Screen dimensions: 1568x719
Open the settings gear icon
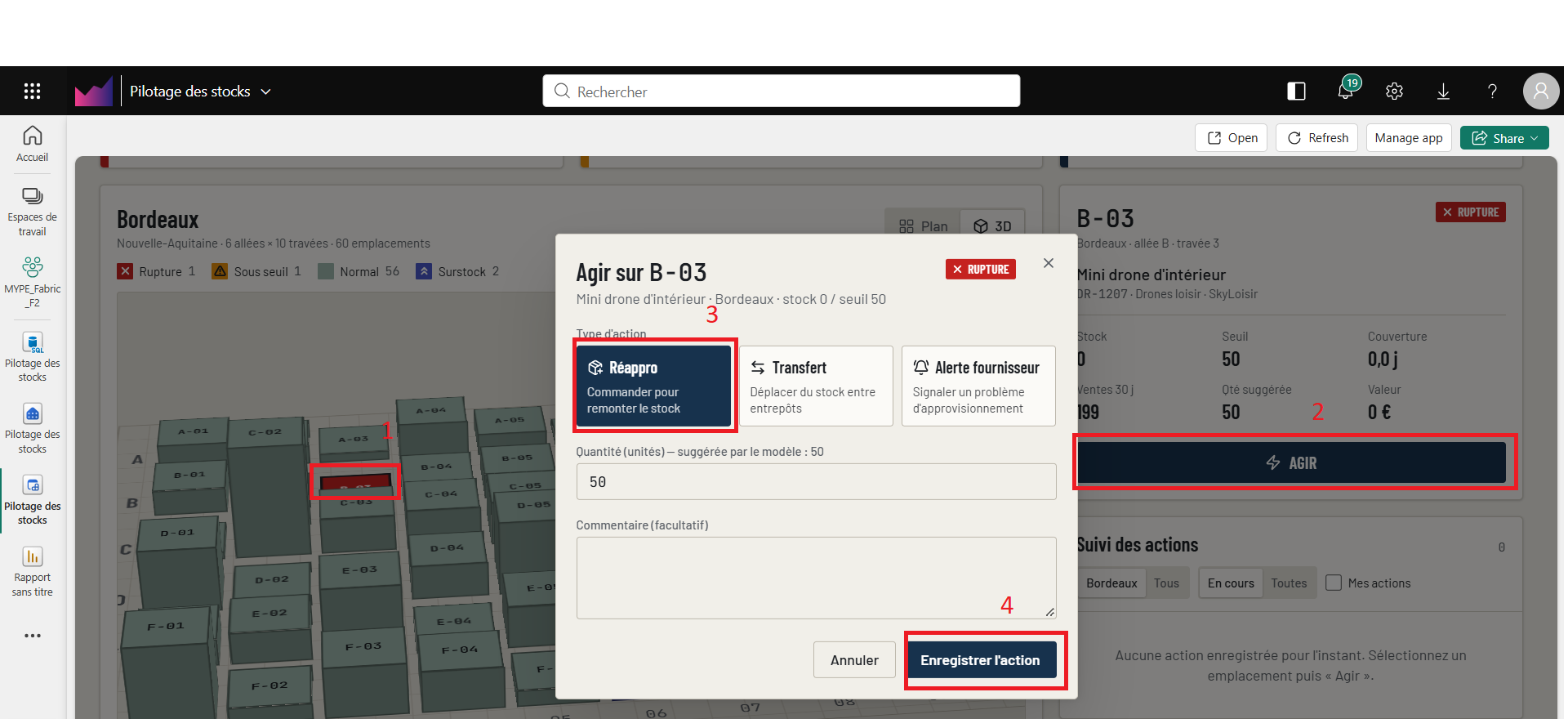[x=1395, y=91]
